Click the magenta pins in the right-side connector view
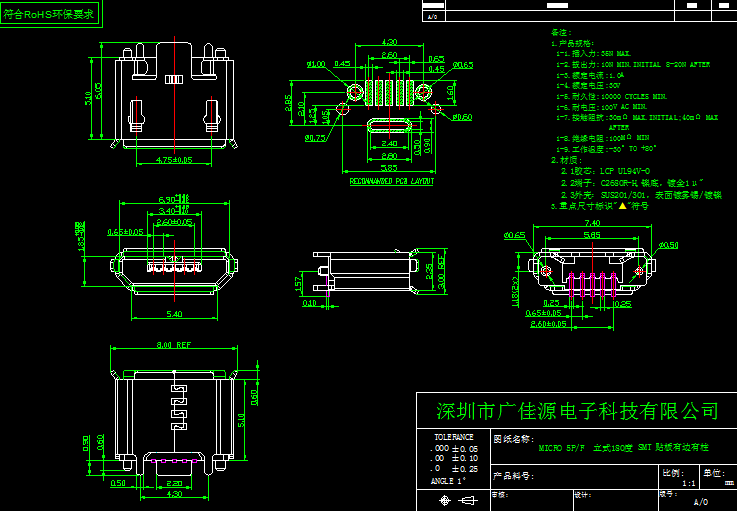 pyautogui.click(x=592, y=282)
